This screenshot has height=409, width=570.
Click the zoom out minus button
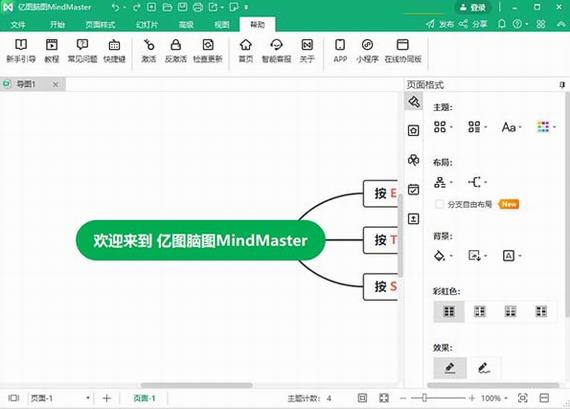pos(403,398)
